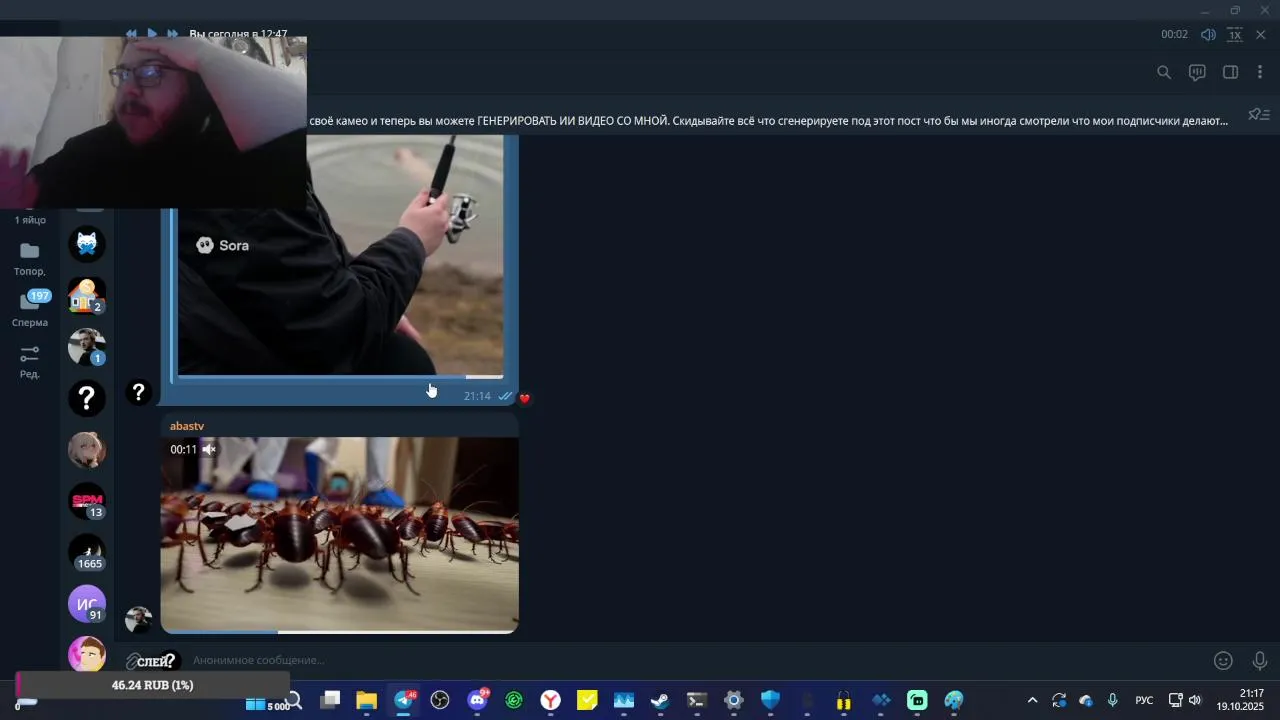This screenshot has width=1280, height=720.
Task: Skip to previous audio track in player
Action: click(131, 34)
